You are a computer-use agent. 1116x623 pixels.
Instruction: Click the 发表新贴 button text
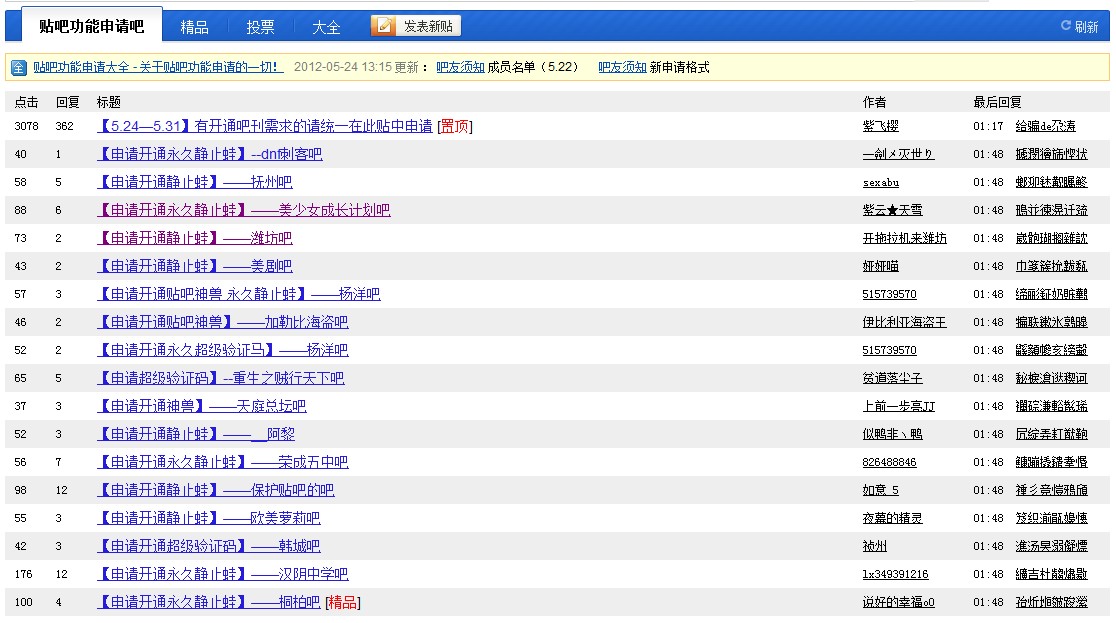428,26
